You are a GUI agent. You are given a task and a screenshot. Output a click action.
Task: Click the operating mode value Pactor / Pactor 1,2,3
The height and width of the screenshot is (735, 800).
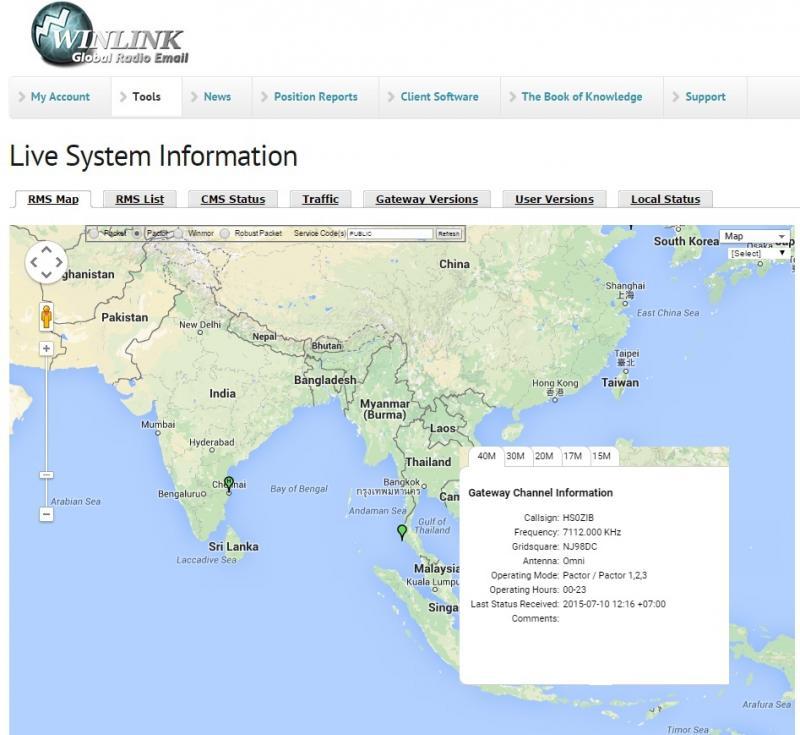point(605,575)
